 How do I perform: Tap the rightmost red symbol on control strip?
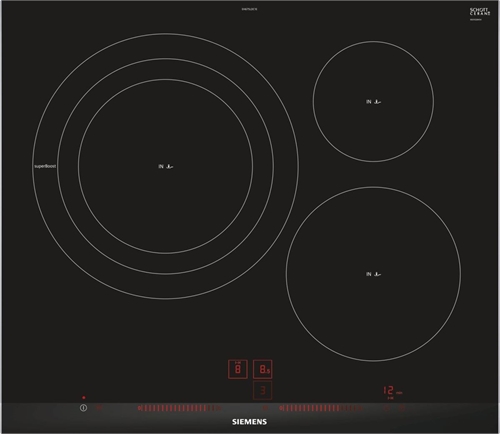(x=402, y=408)
